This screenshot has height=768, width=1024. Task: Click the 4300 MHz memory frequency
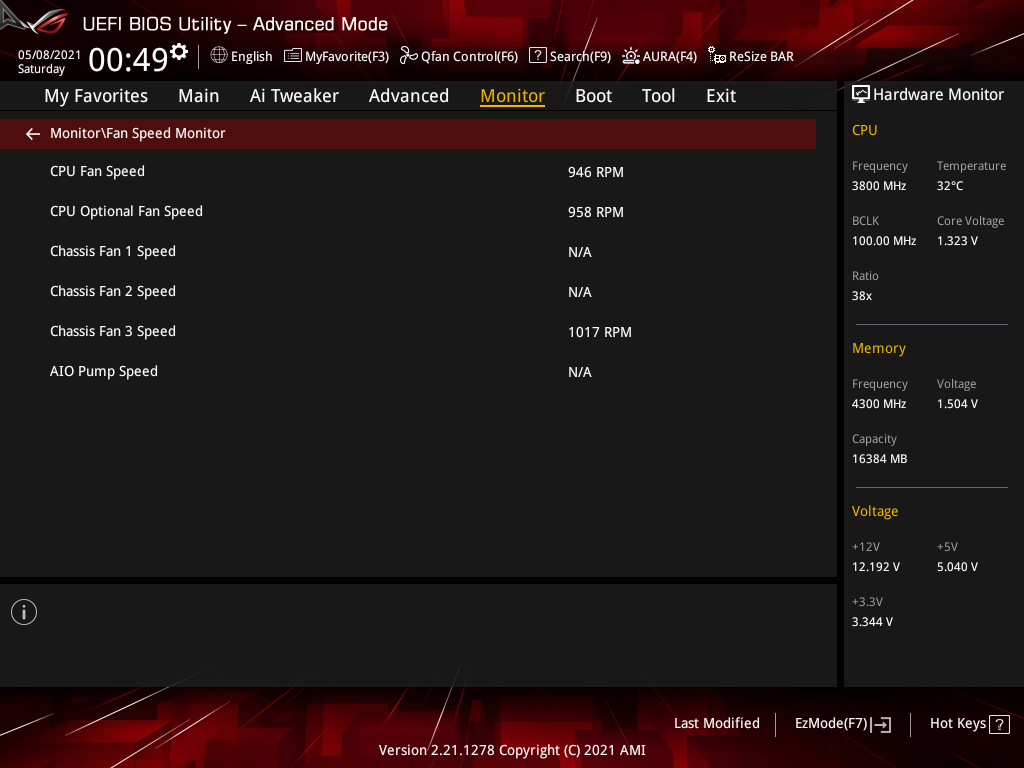click(879, 404)
